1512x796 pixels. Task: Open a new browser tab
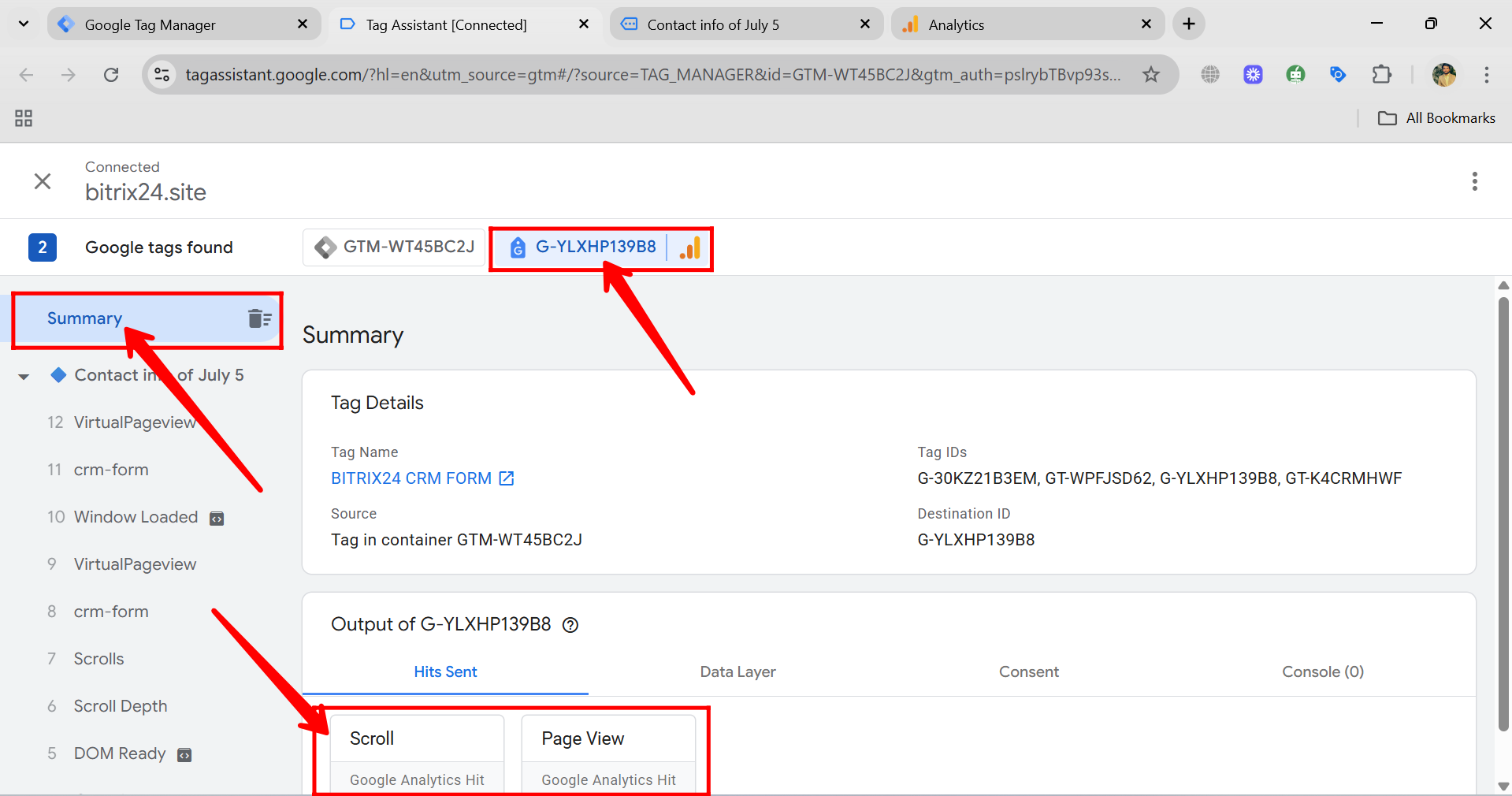[x=1189, y=24]
